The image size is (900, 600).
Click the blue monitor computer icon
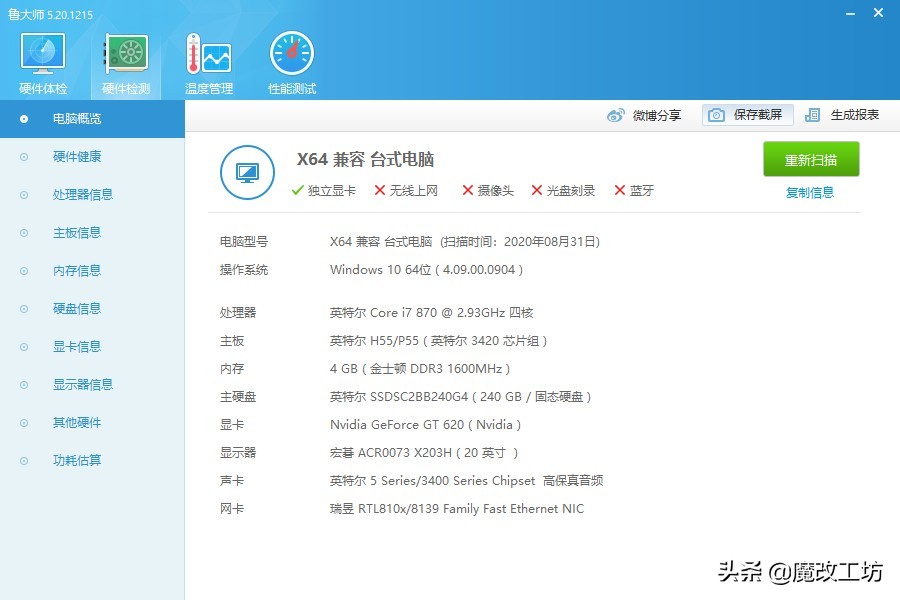pos(247,172)
